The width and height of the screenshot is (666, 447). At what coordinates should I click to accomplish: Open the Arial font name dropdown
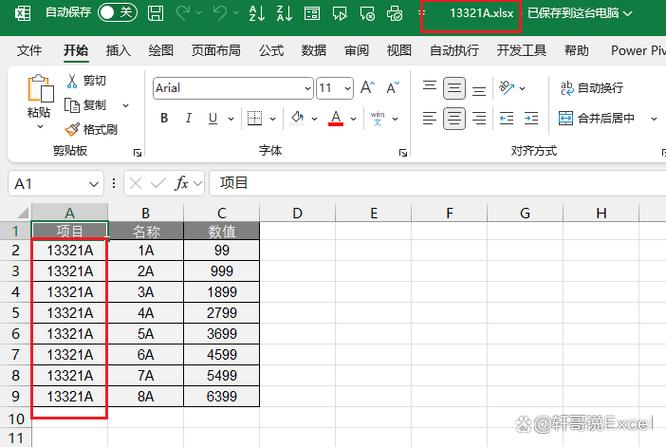point(308,88)
